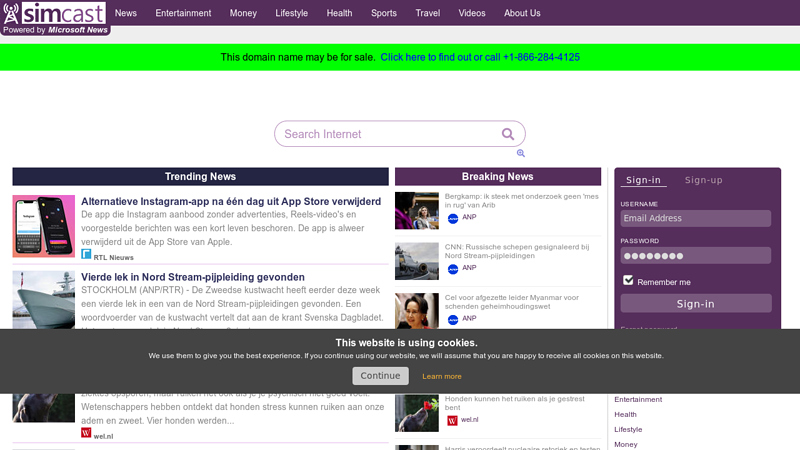Click the sidebar Lifestyle link
This screenshot has height=450, width=800.
[628, 430]
